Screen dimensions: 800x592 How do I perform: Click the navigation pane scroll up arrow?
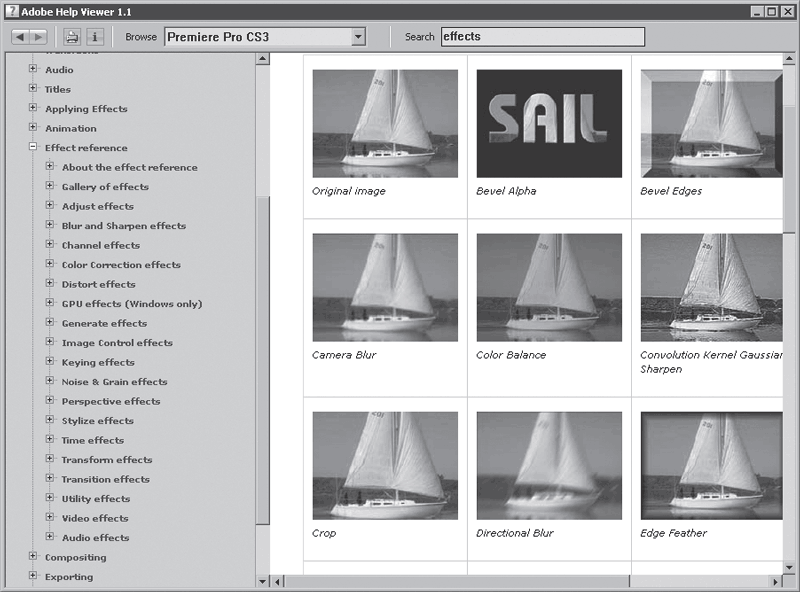(262, 59)
